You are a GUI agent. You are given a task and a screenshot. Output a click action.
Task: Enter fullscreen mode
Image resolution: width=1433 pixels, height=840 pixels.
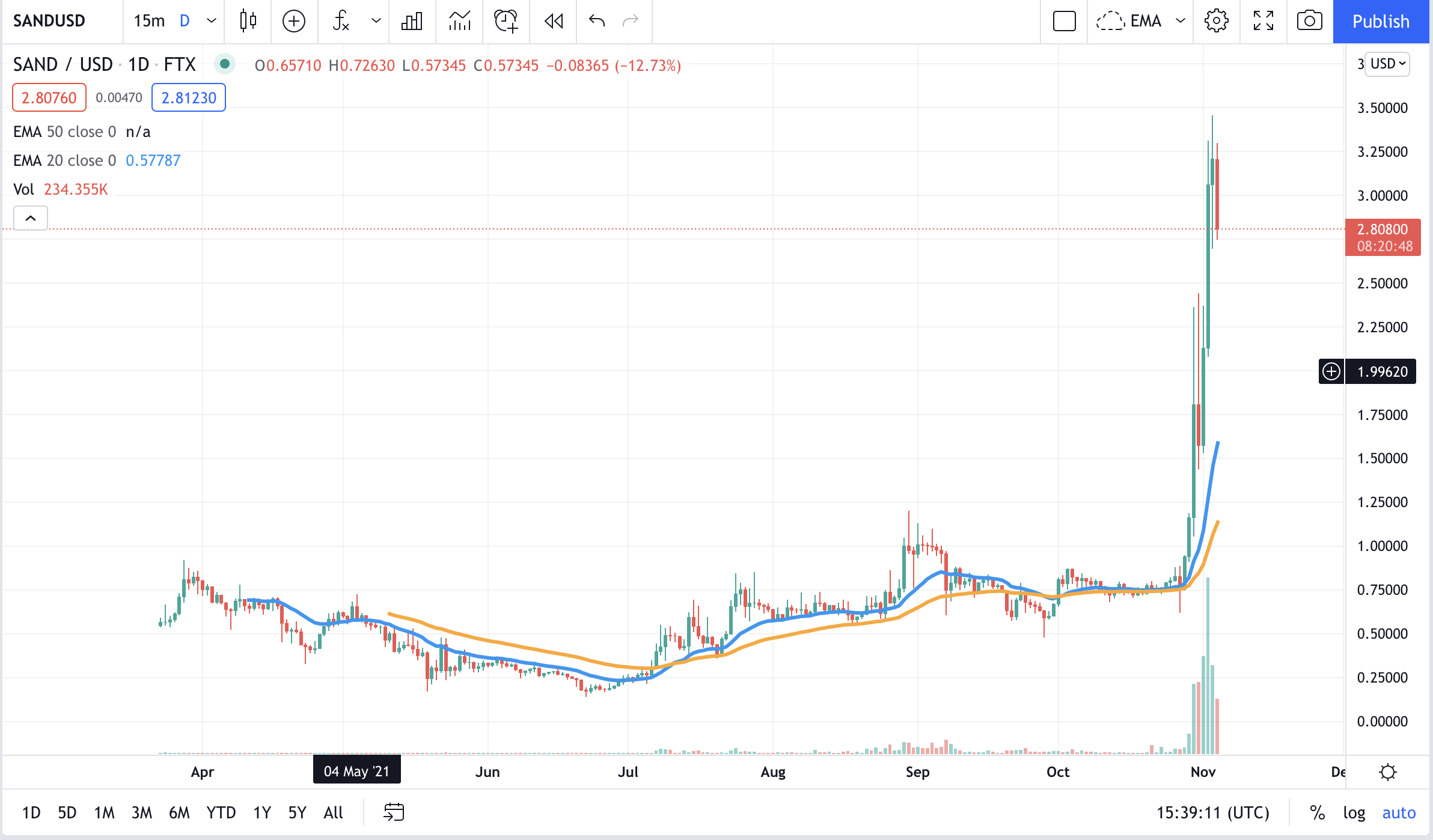pyautogui.click(x=1263, y=21)
